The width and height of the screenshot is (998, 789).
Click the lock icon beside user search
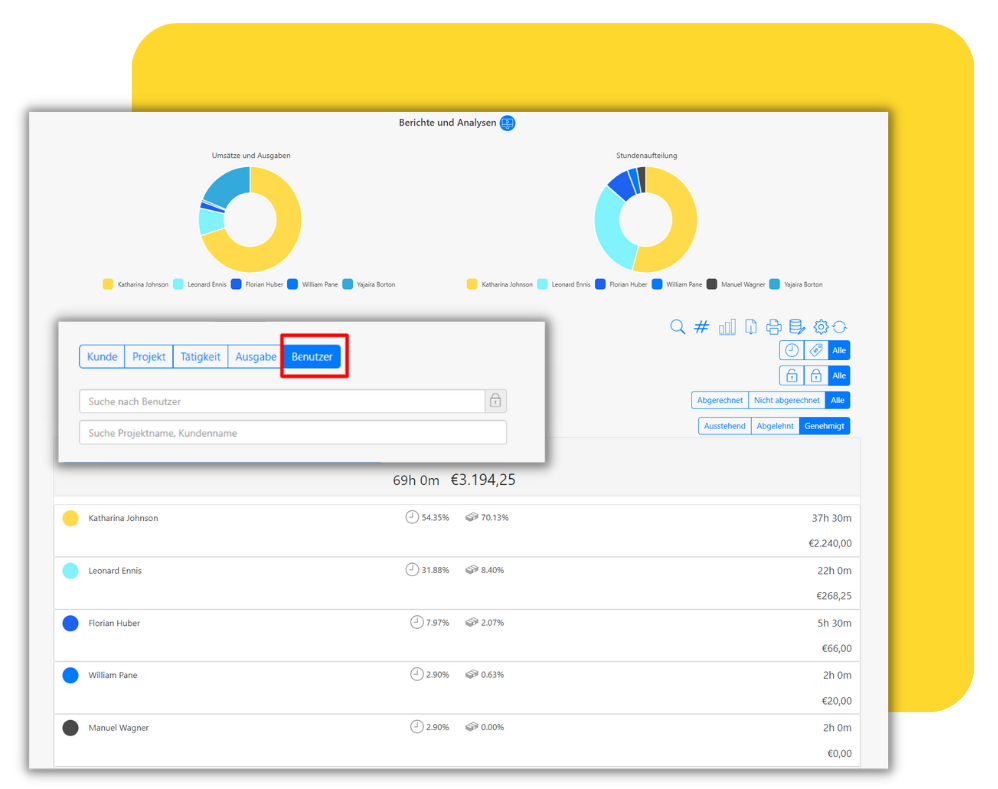click(x=495, y=401)
